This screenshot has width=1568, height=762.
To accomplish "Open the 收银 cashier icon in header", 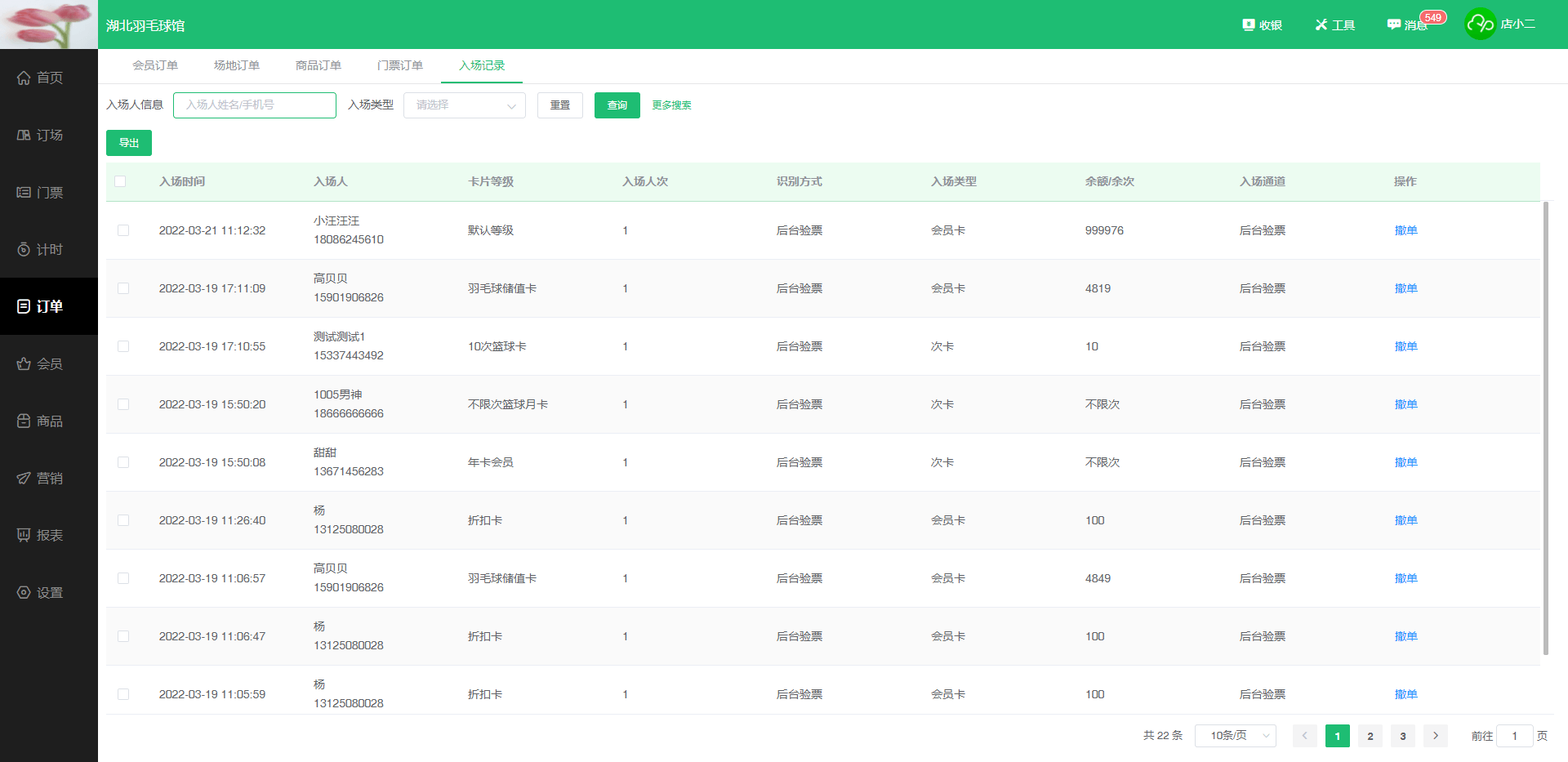I will (1249, 25).
